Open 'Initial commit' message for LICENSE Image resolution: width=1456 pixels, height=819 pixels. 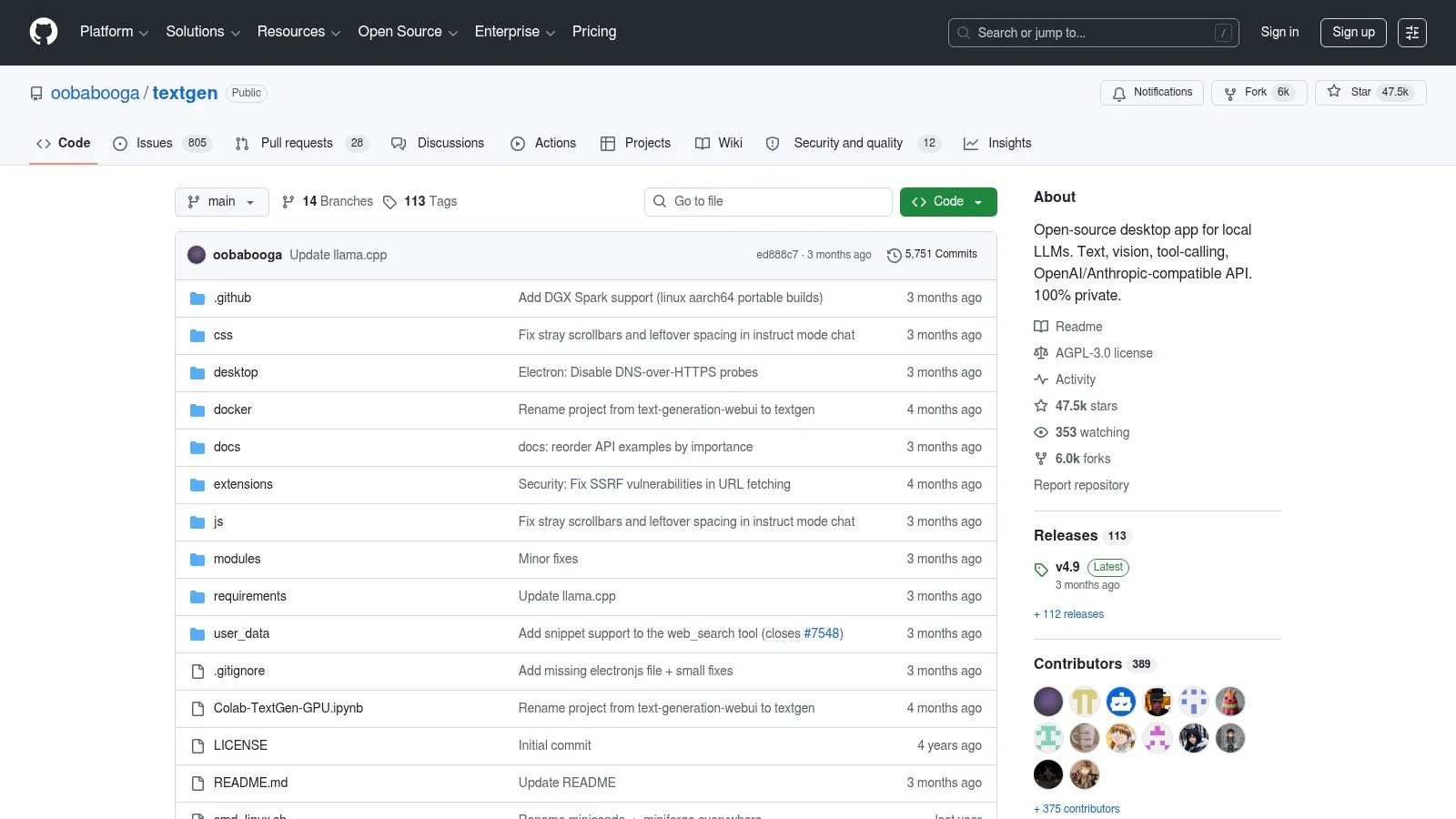pyautogui.click(x=555, y=746)
